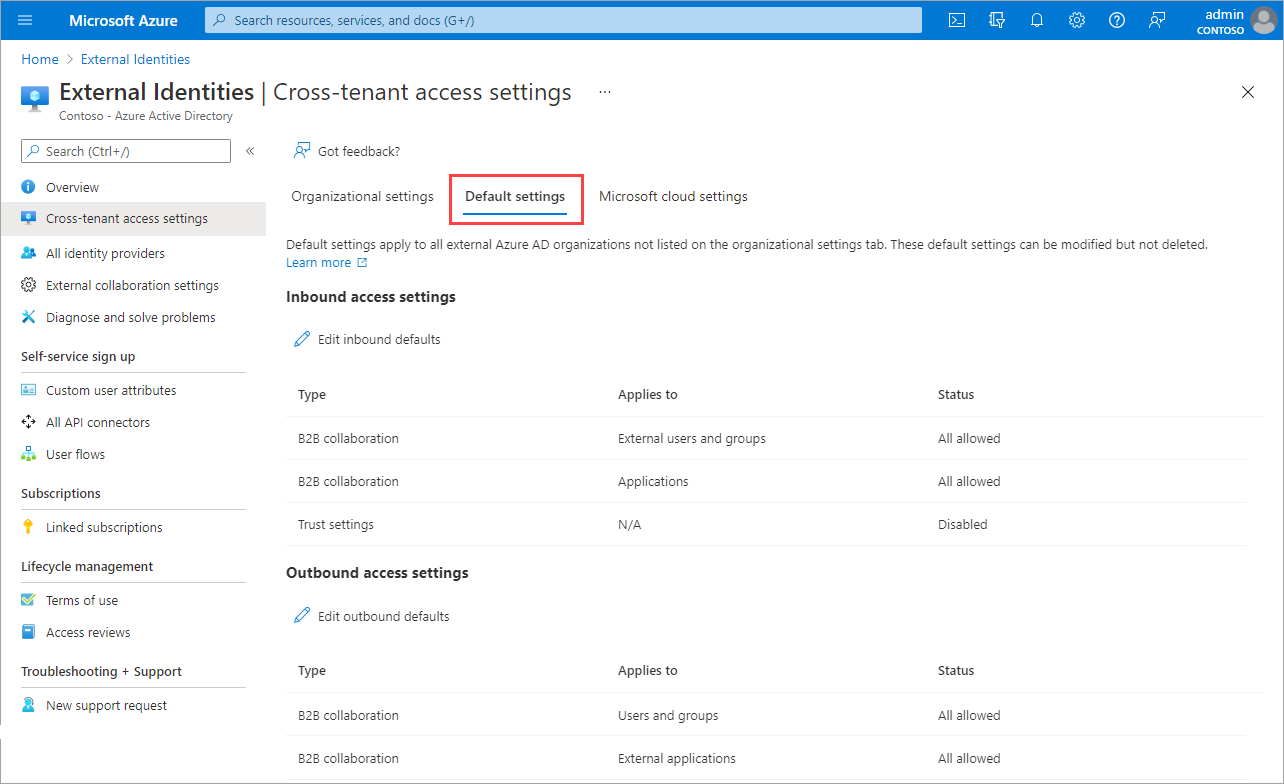Open the Learn more link
The height and width of the screenshot is (784, 1284).
(319, 262)
